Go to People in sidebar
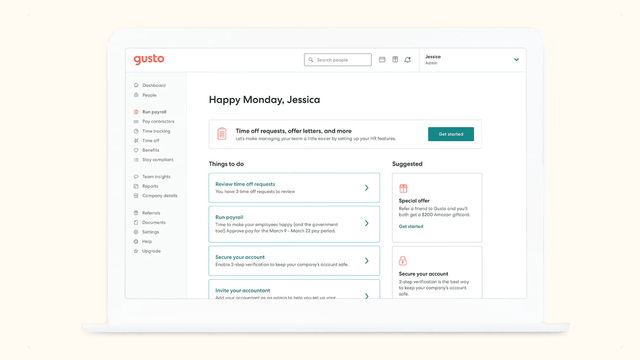The width and height of the screenshot is (640, 360). click(x=149, y=95)
